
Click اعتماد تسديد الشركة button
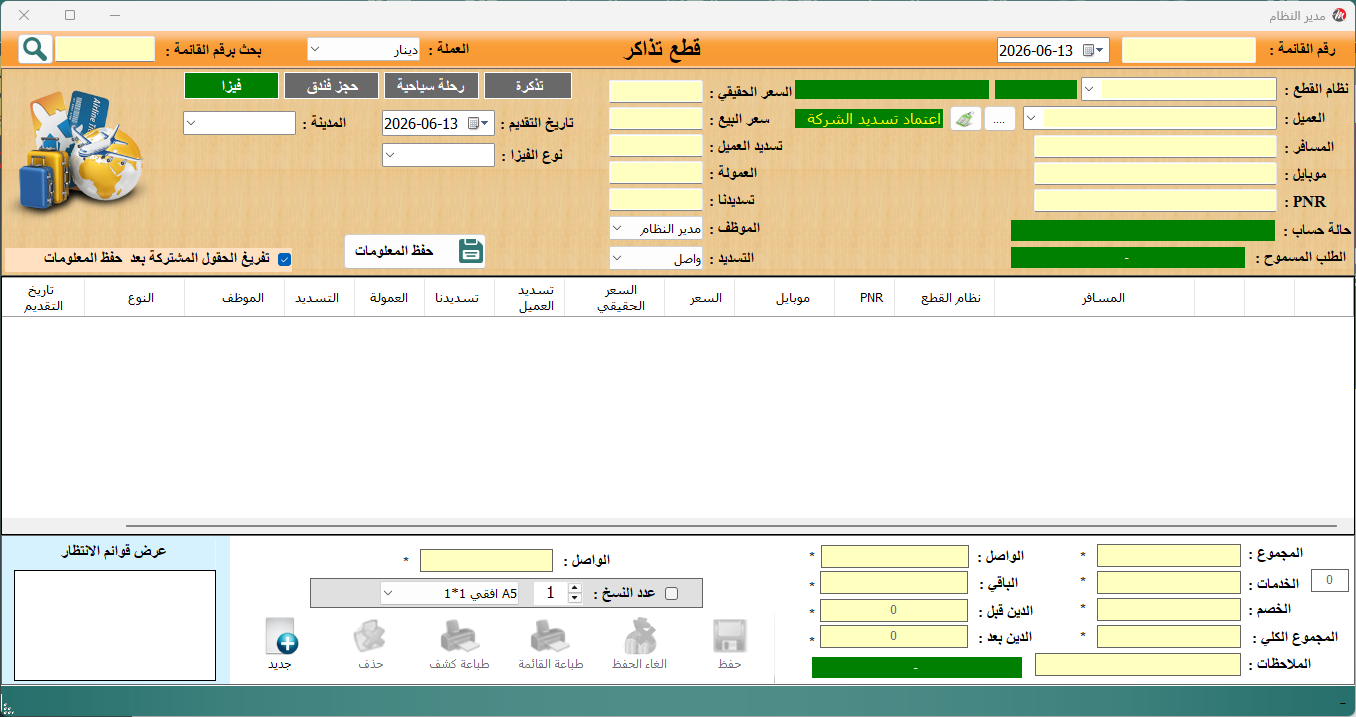point(870,118)
